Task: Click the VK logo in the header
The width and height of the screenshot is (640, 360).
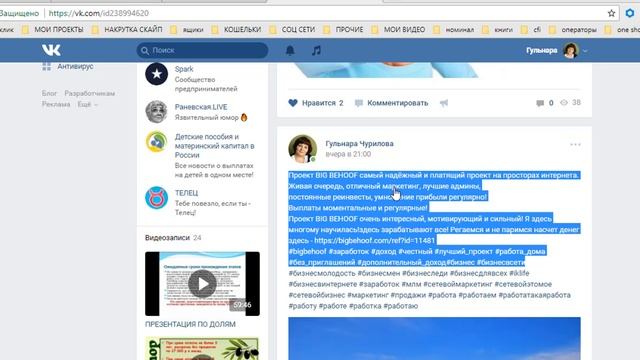Action: (x=51, y=50)
